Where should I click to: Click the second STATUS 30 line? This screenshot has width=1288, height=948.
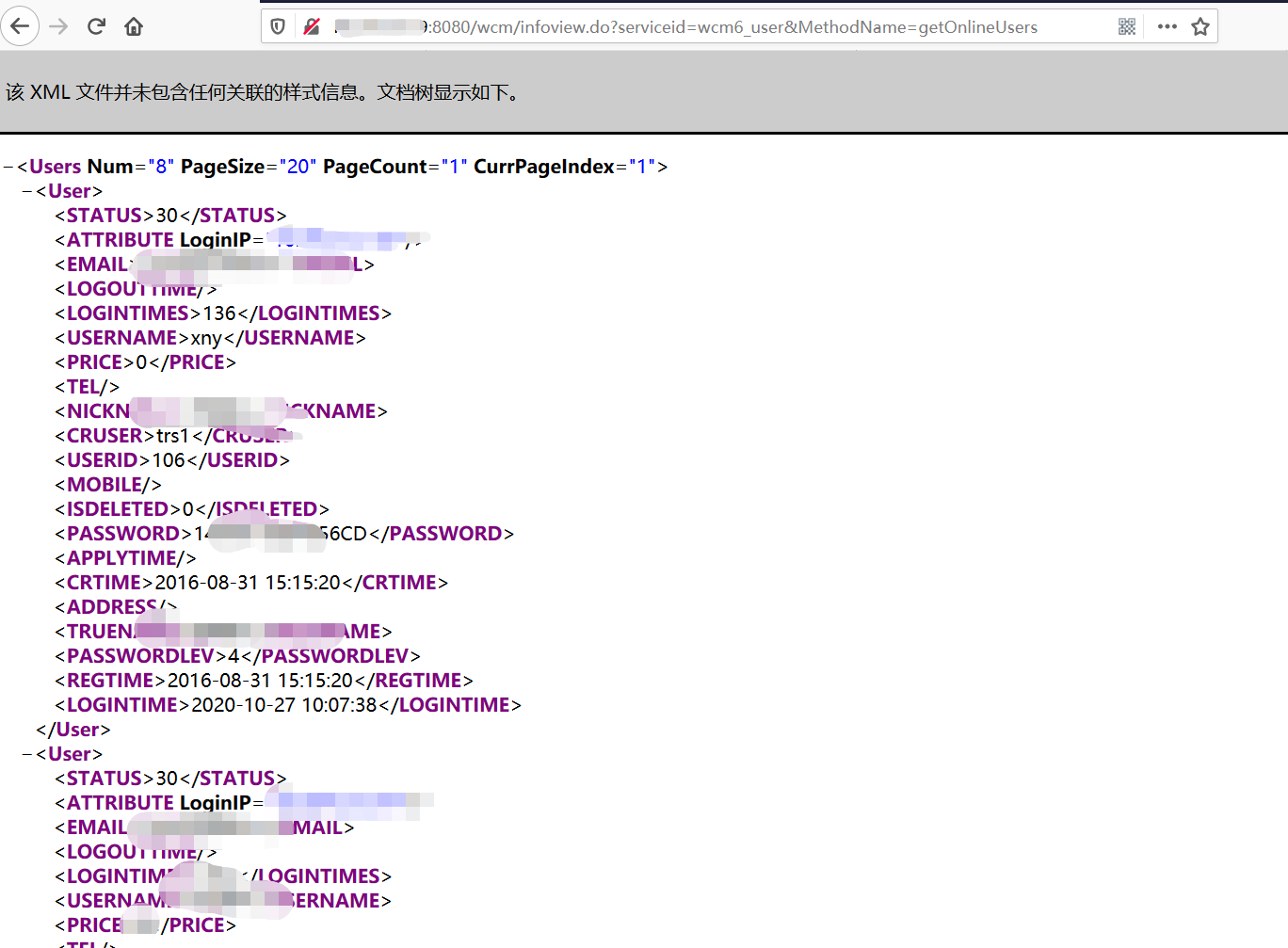(x=170, y=779)
